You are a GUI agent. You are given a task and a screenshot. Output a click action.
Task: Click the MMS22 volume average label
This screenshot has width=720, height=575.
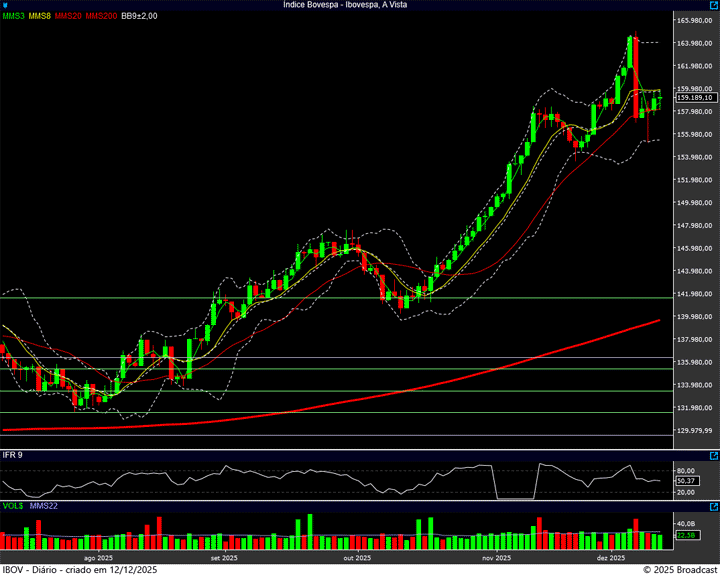[44, 507]
